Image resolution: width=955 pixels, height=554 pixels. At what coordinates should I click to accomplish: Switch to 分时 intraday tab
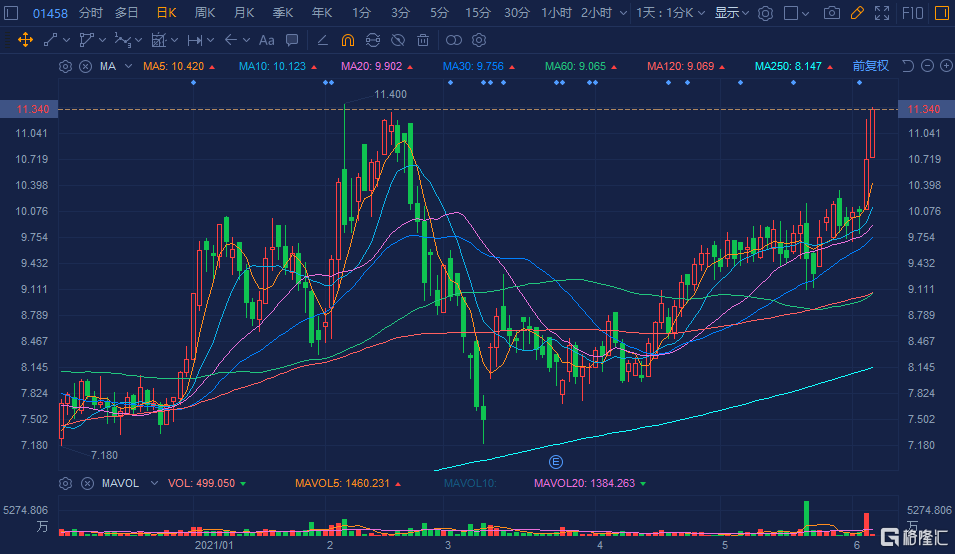(x=90, y=13)
